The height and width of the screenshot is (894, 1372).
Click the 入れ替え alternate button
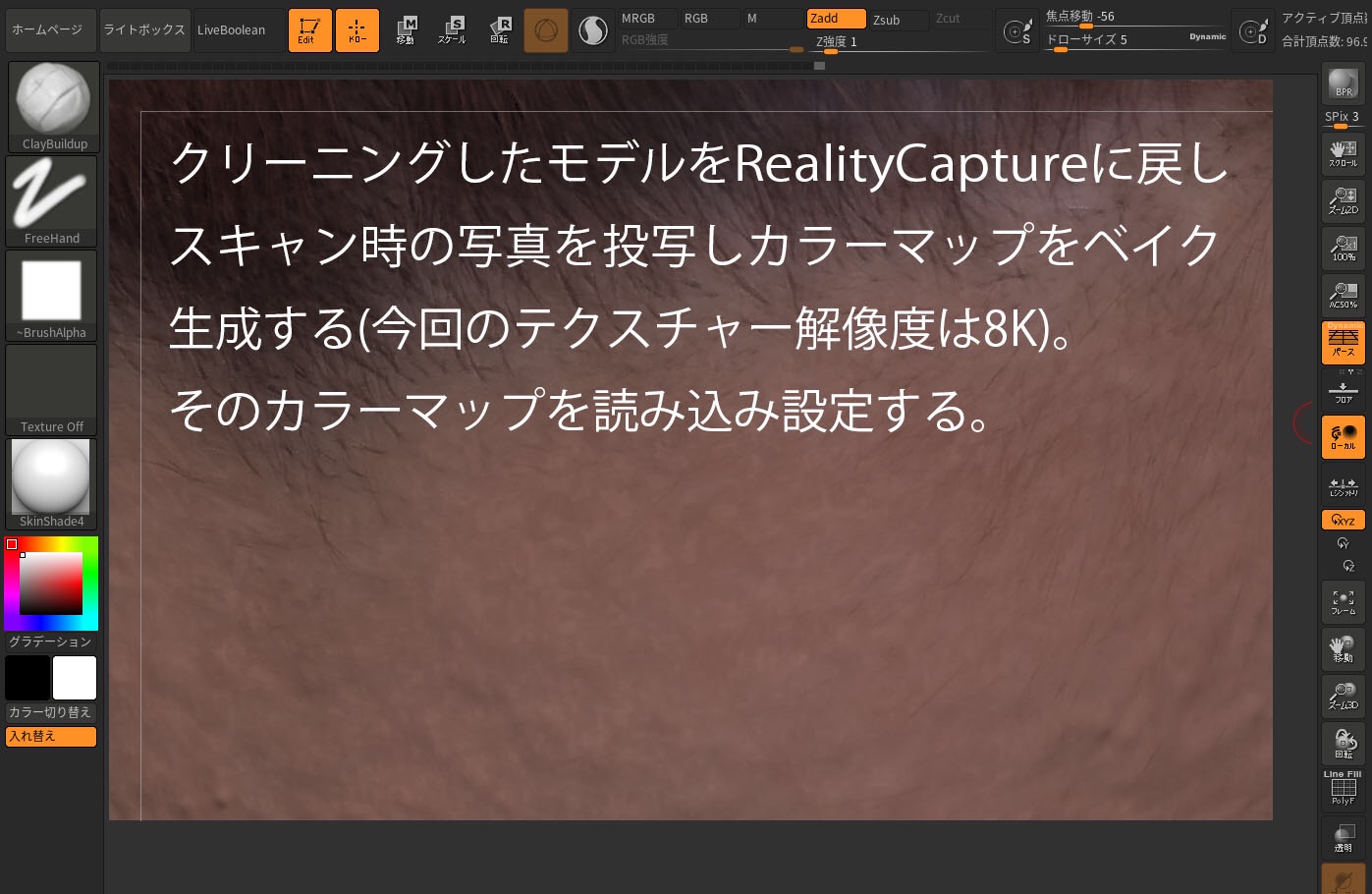pyautogui.click(x=51, y=737)
